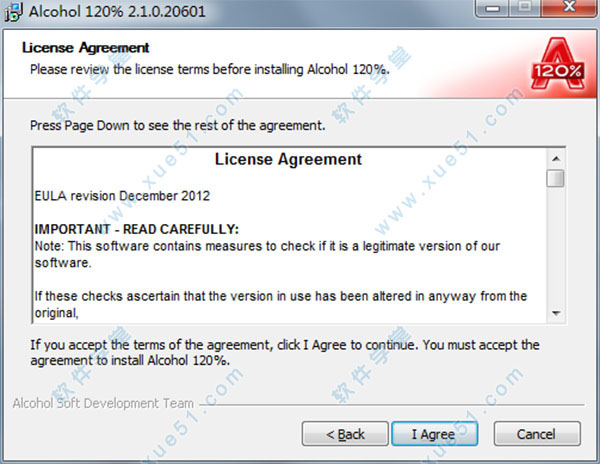Click the bold 'IMPORTANT - READ CAREFULLY' text
The height and width of the screenshot is (464, 600).
pyautogui.click(x=137, y=229)
